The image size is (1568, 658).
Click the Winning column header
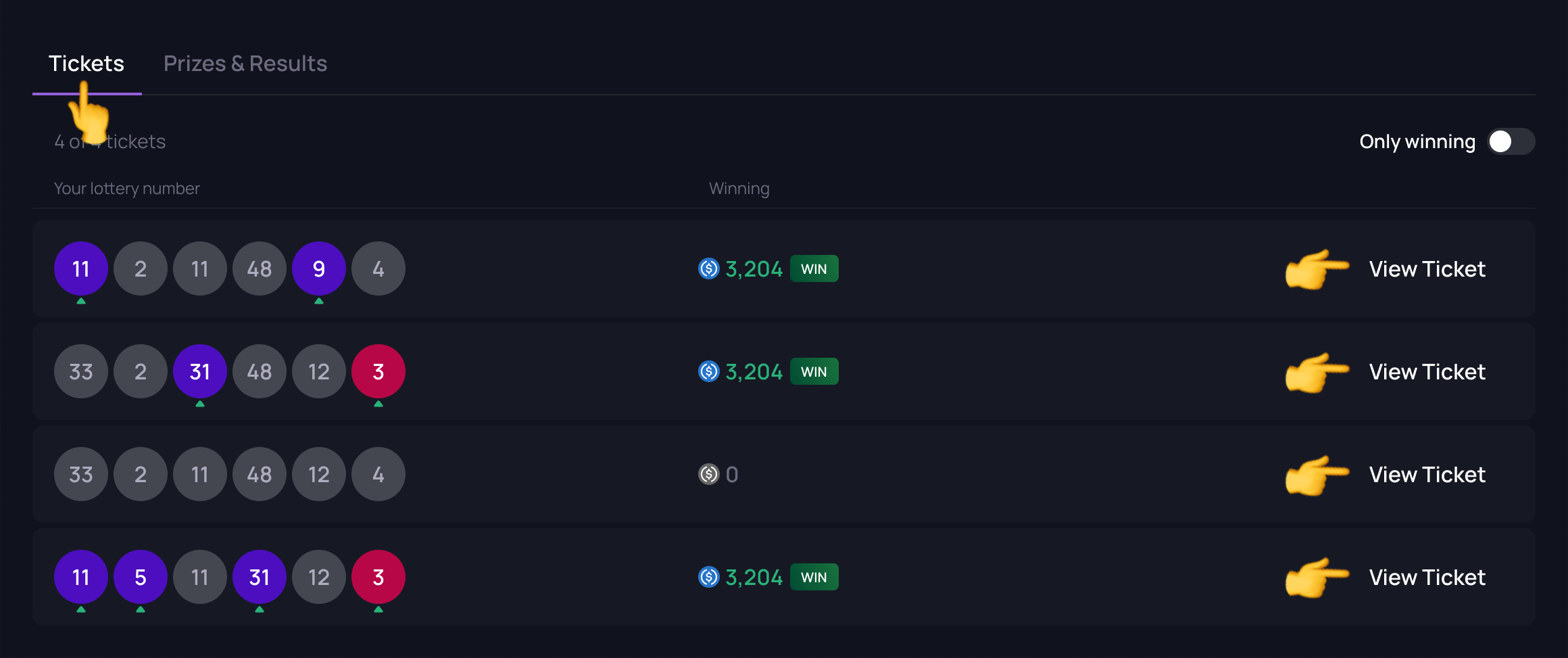(739, 189)
